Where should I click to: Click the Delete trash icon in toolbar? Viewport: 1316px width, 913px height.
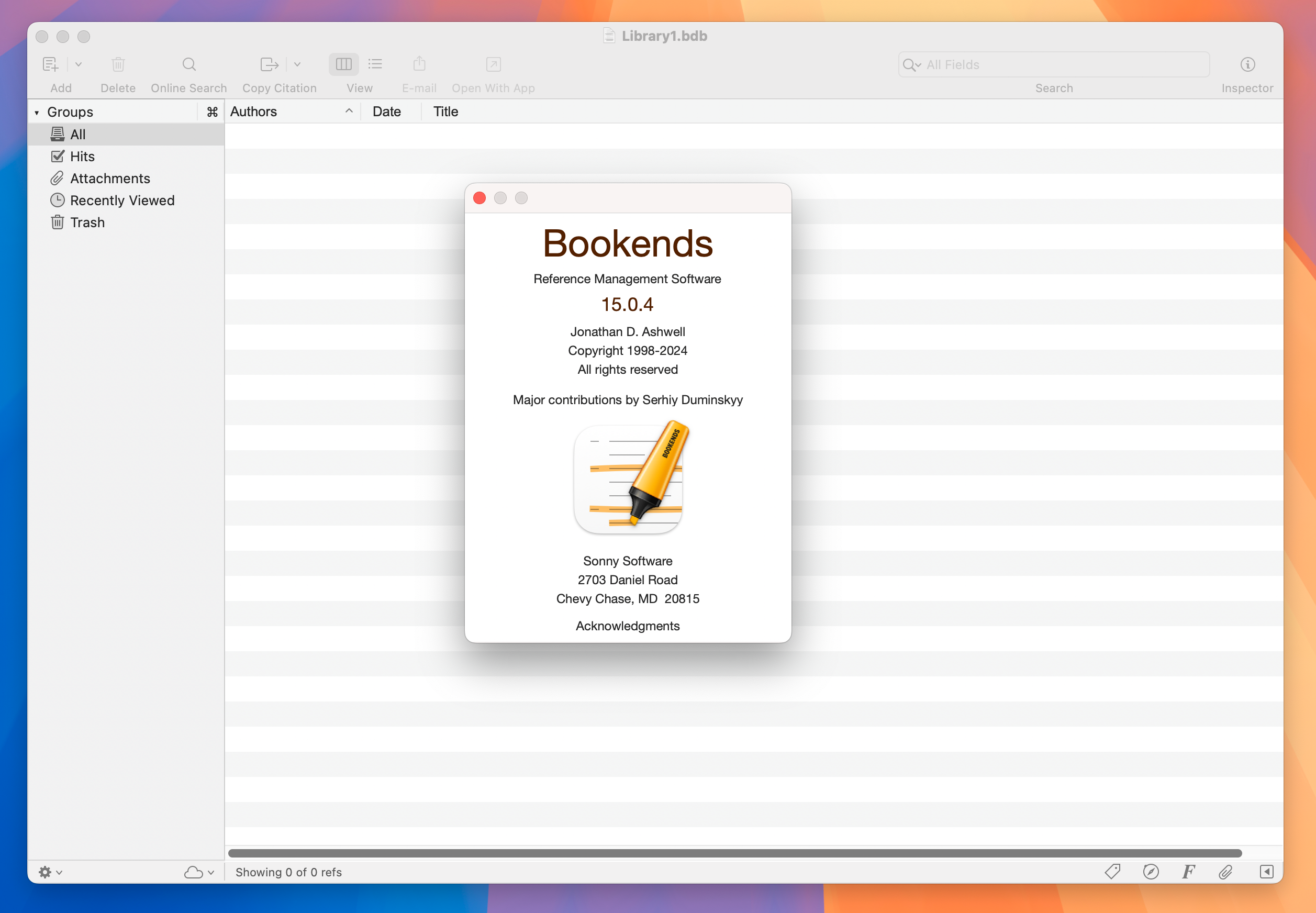pyautogui.click(x=118, y=64)
